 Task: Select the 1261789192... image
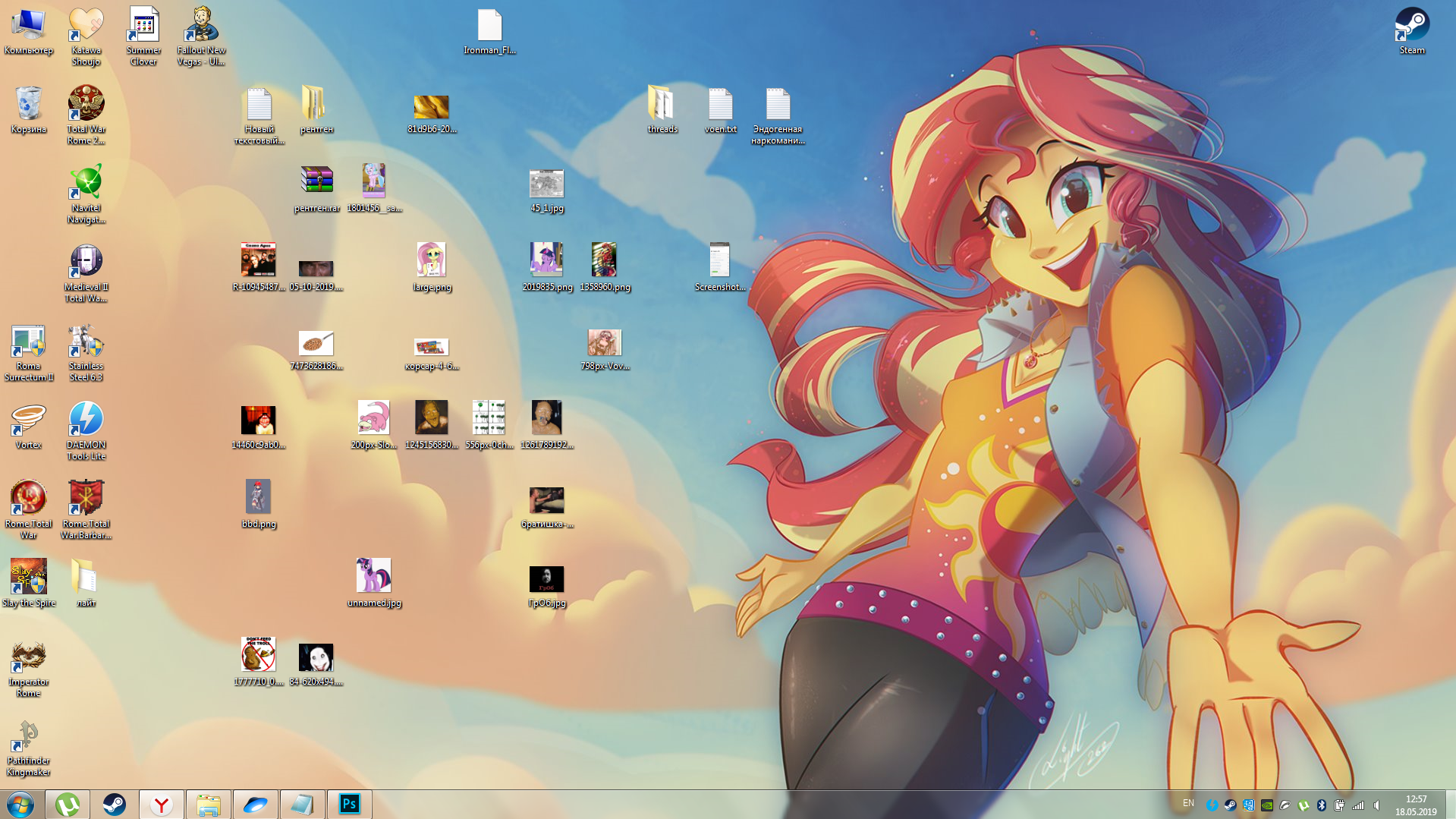pos(547,426)
